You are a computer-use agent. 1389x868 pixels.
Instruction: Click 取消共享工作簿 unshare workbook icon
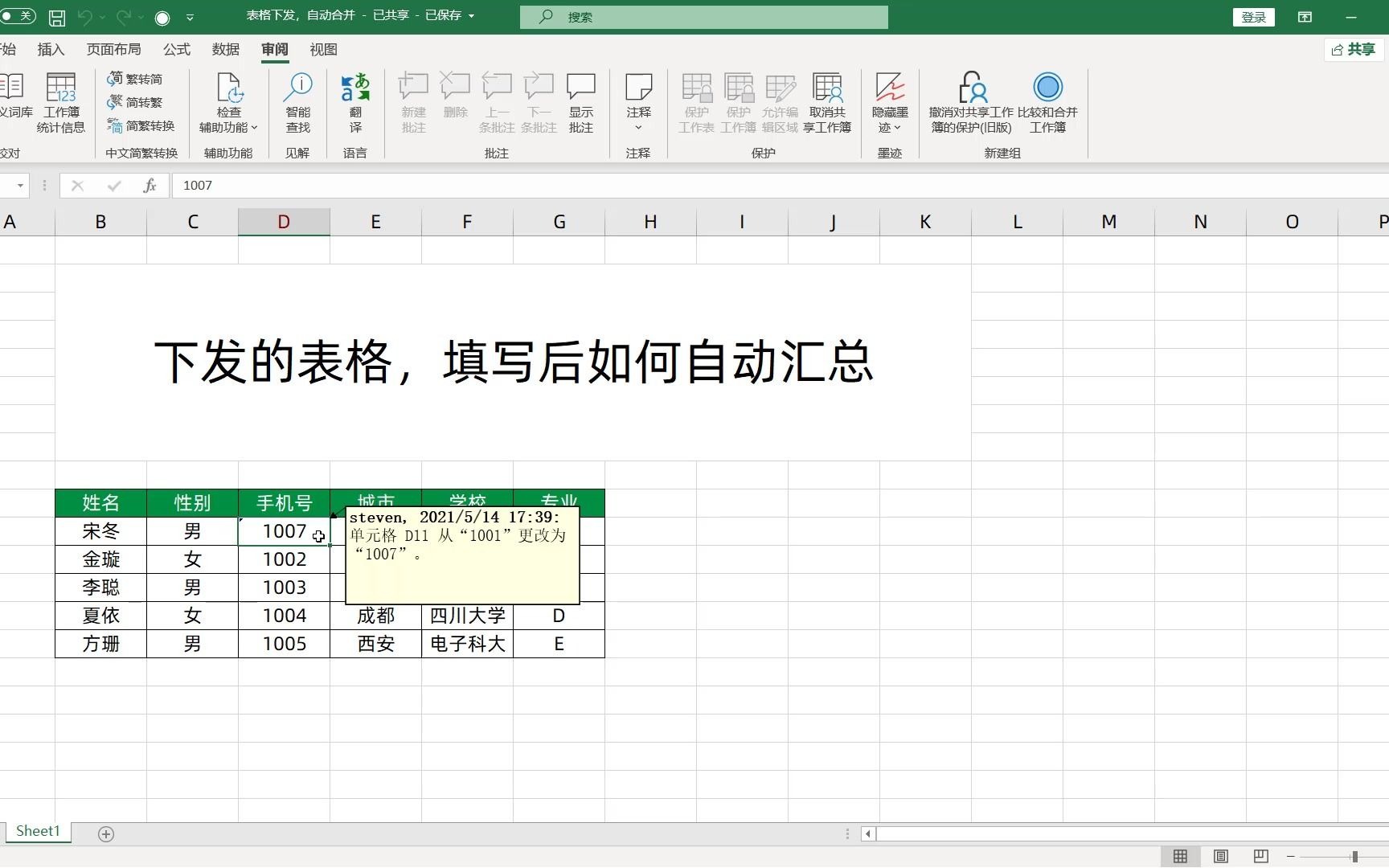click(827, 102)
